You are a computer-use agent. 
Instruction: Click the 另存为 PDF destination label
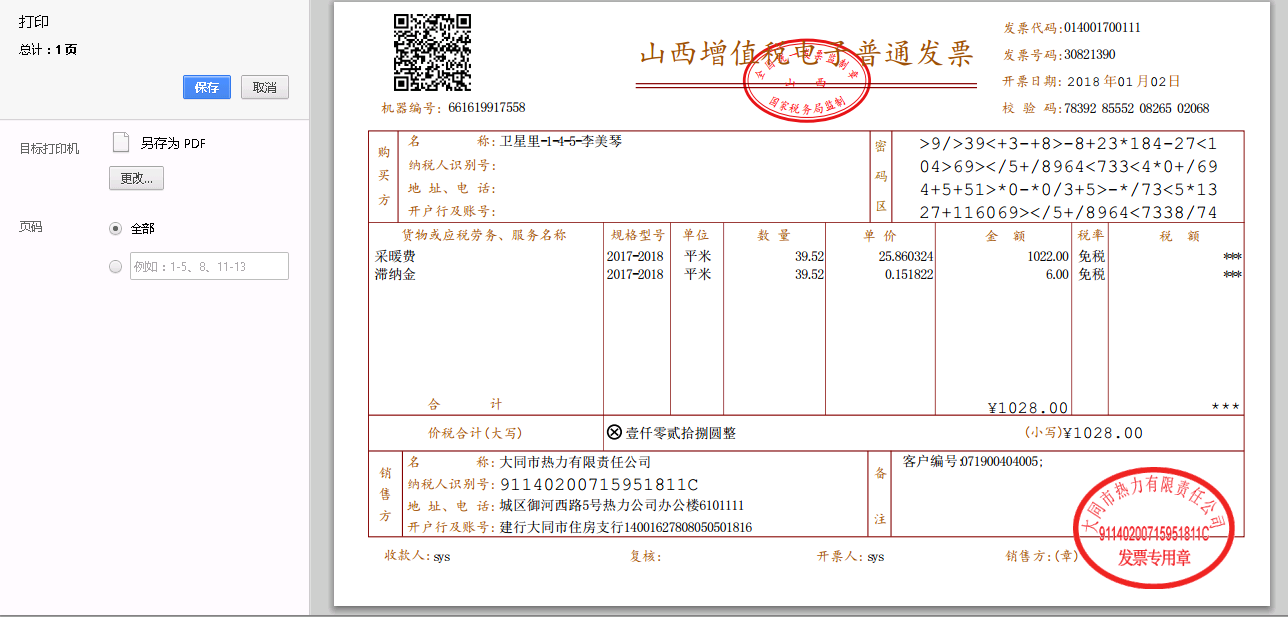(x=173, y=143)
